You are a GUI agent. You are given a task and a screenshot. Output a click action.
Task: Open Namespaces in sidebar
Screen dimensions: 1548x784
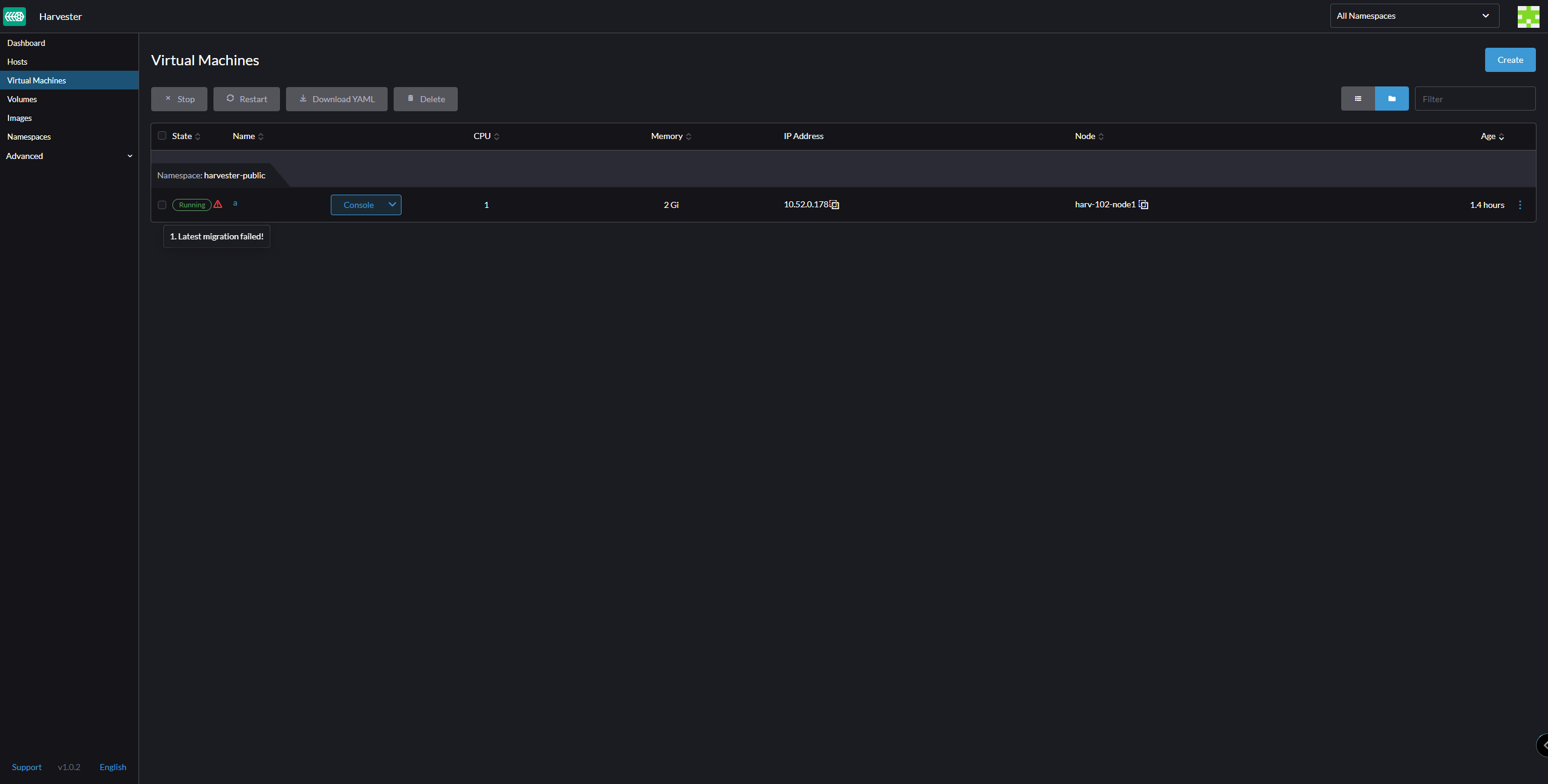tap(69, 137)
